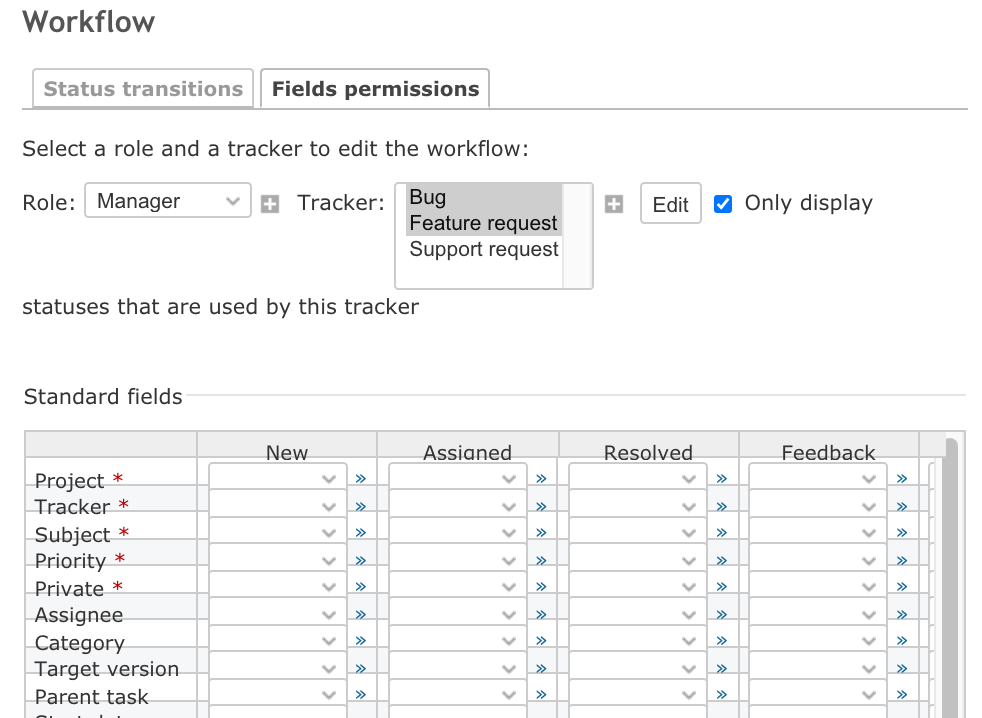The width and height of the screenshot is (982, 718).
Task: Open Project permission dropdown under New
Action: [x=277, y=478]
